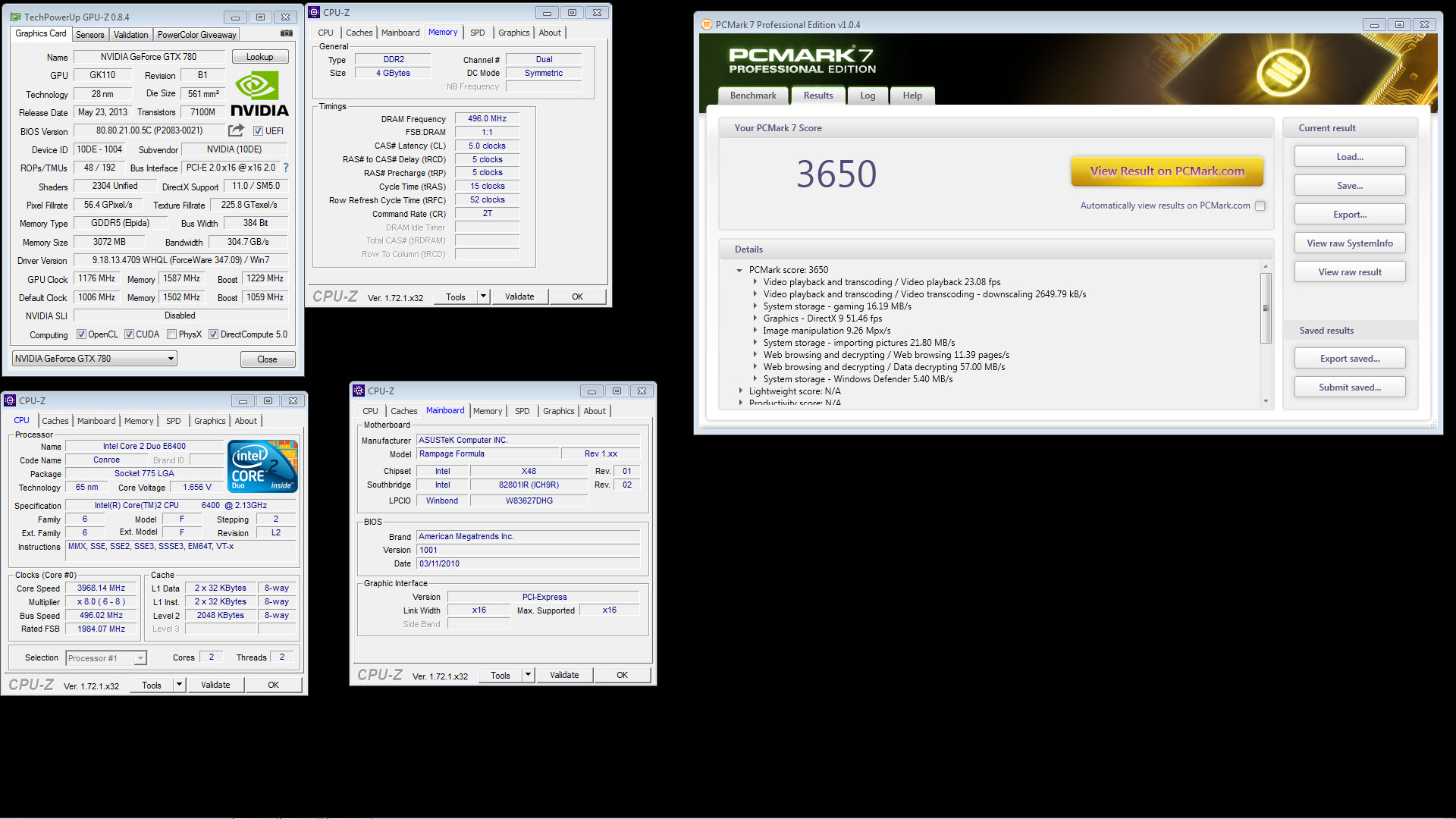Click View raw SystemInfo button

(x=1350, y=243)
